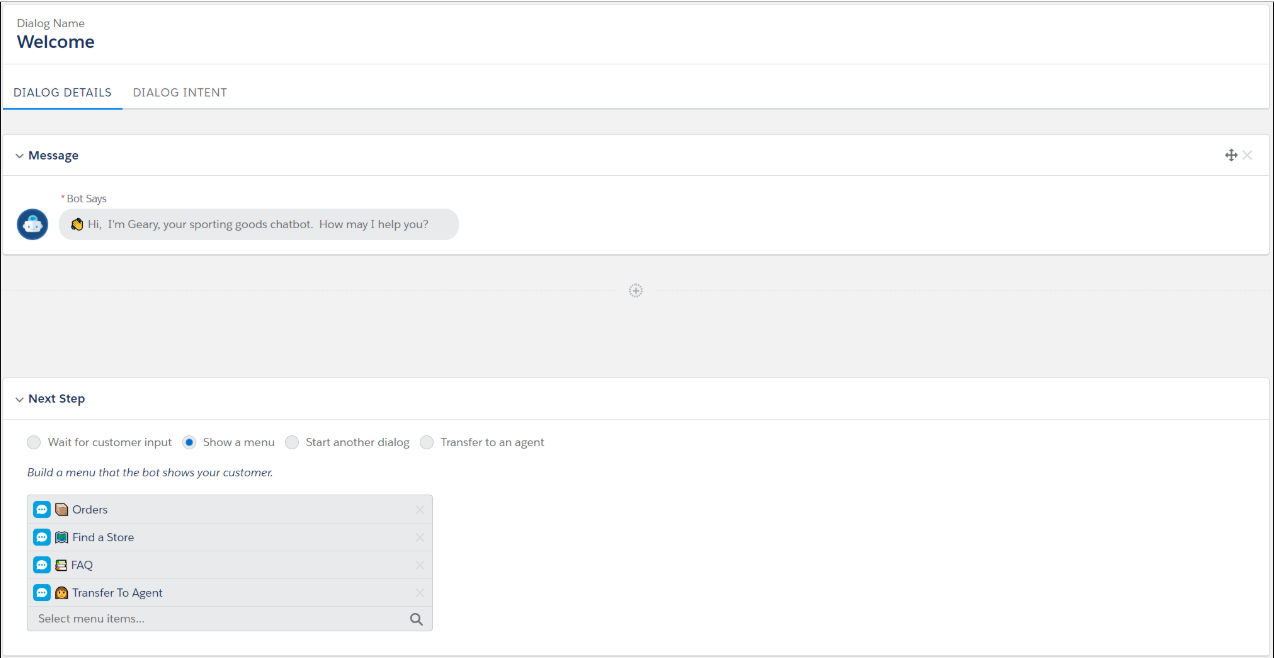Remove Orders from the menu list

[x=420, y=510]
